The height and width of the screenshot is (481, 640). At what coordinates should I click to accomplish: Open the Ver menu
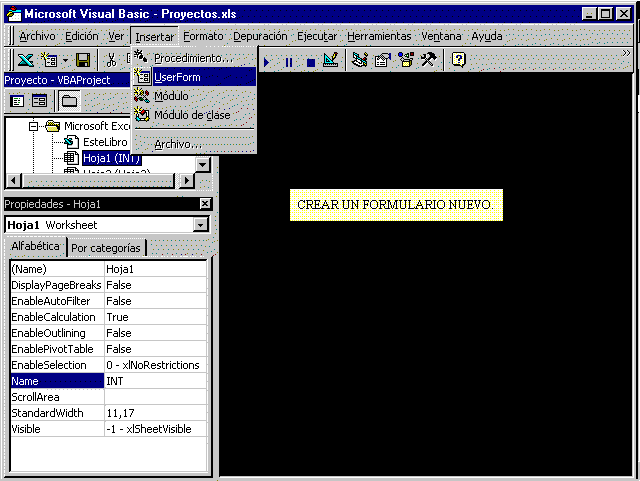(x=116, y=36)
